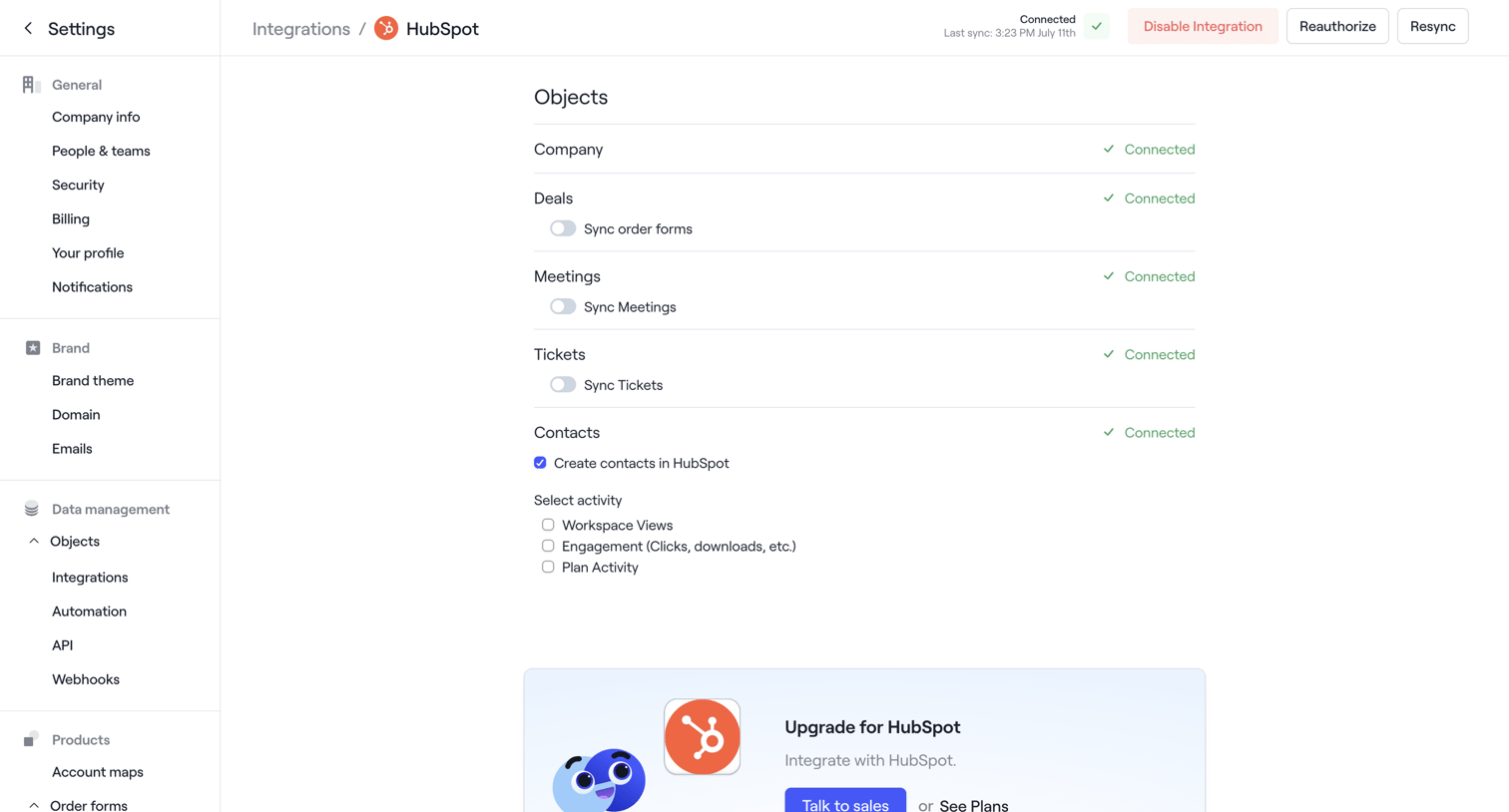The image size is (1509, 812).
Task: Open the See Plans link
Action: 973,805
